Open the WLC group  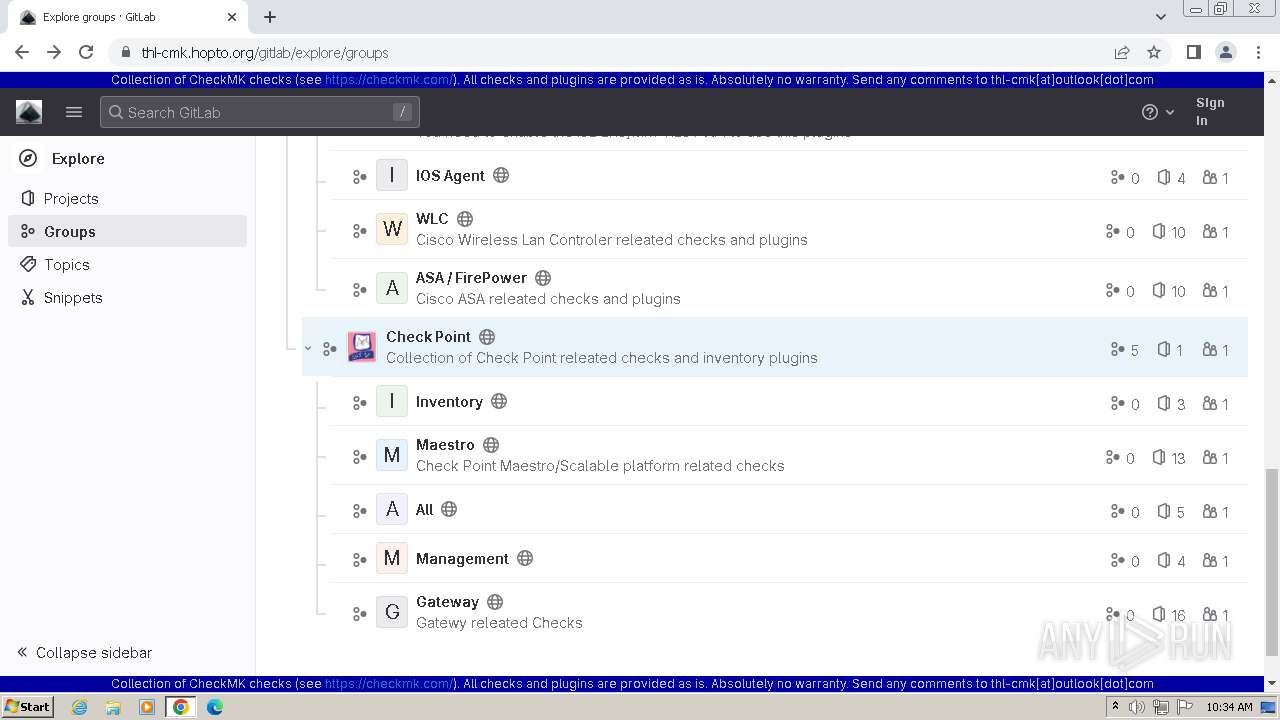point(432,218)
